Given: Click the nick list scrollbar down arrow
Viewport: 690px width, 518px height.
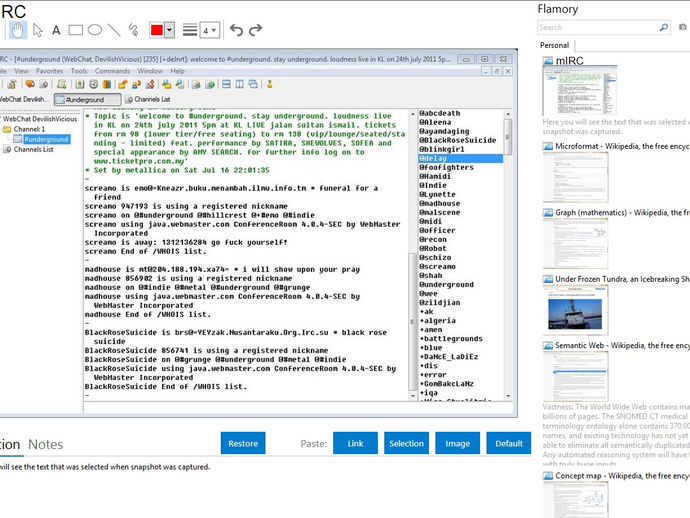Looking at the screenshot, I should [508, 396].
